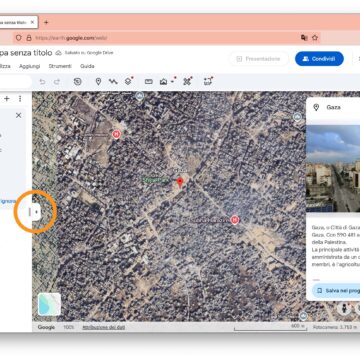Click the green place label on map
This screenshot has width=360, height=360.
coord(155,180)
